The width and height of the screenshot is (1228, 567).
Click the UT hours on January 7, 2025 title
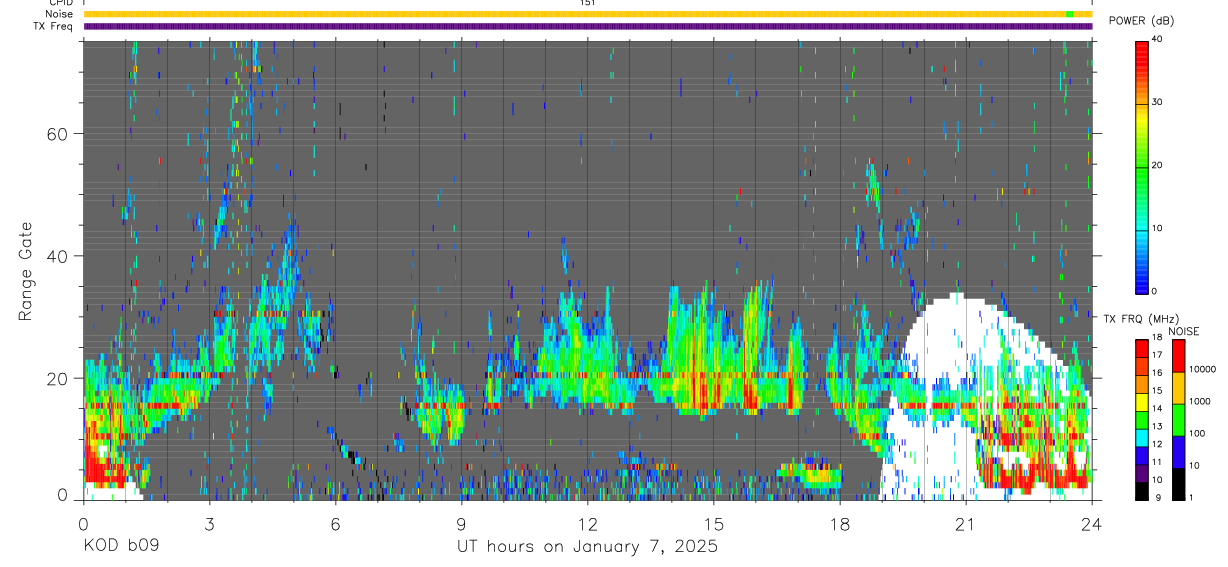point(588,547)
